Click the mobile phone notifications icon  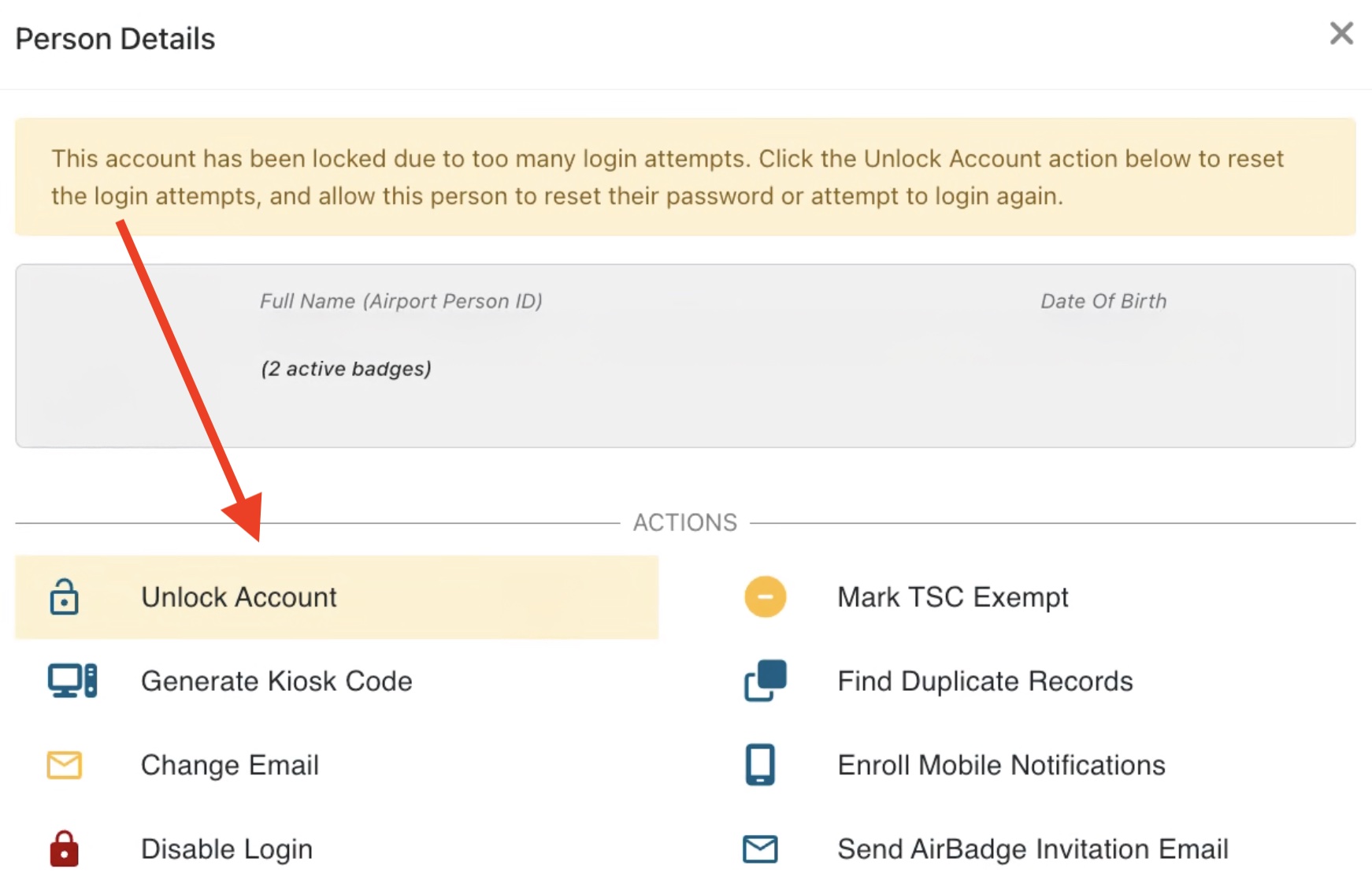click(760, 765)
